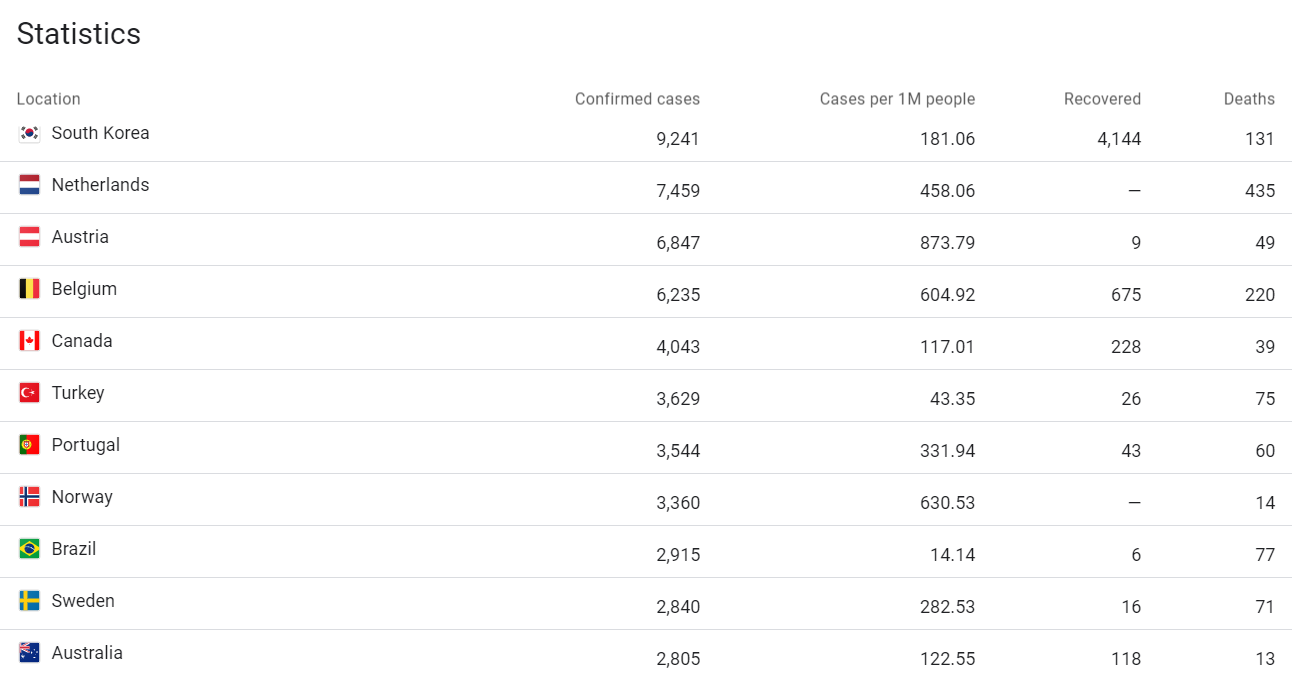Screen dimensions: 1292x681
Task: Select Australia's confirmed cases value 2,805
Action: pyautogui.click(x=678, y=659)
